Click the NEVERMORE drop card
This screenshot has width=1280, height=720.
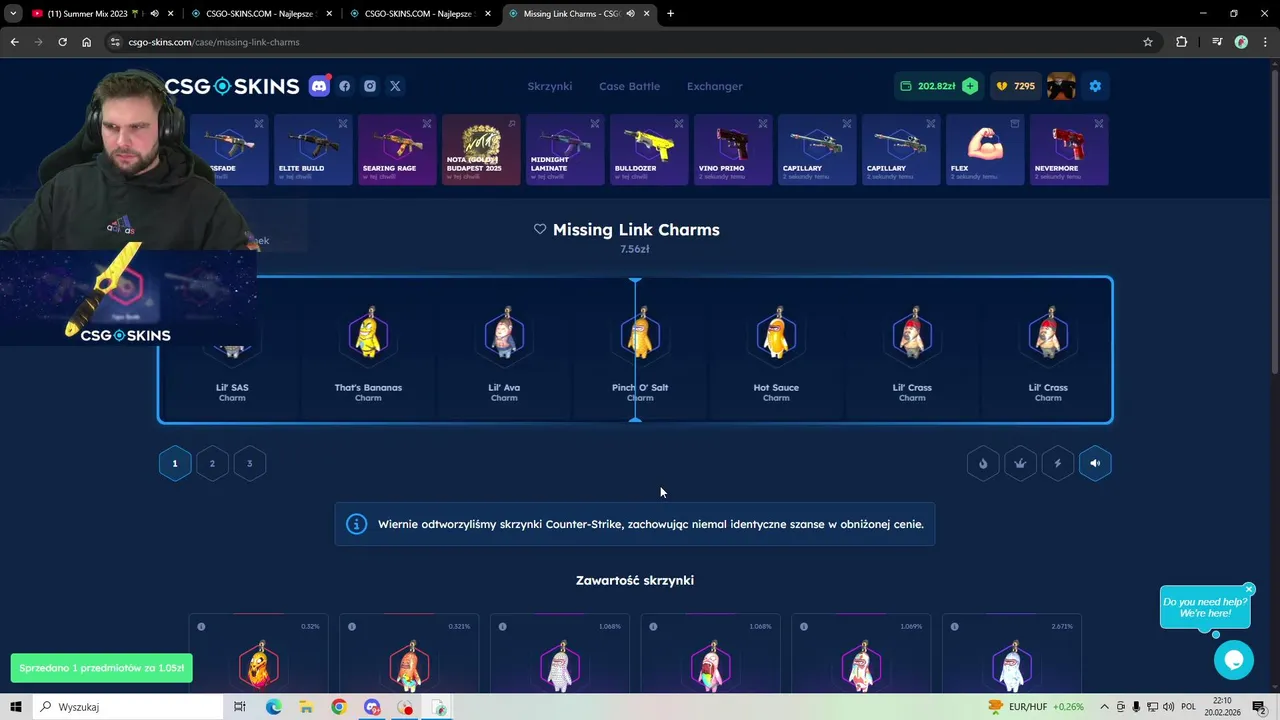(1069, 150)
